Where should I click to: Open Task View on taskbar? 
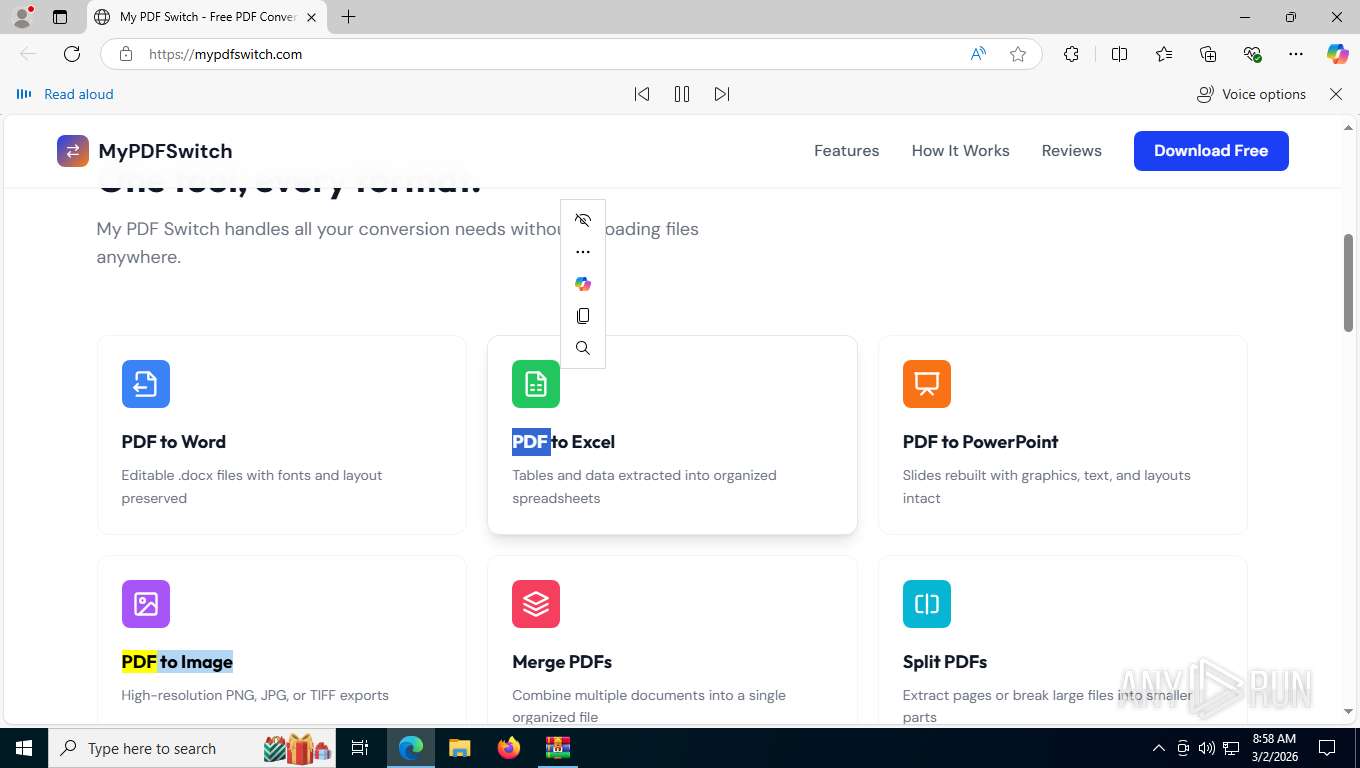(x=360, y=748)
